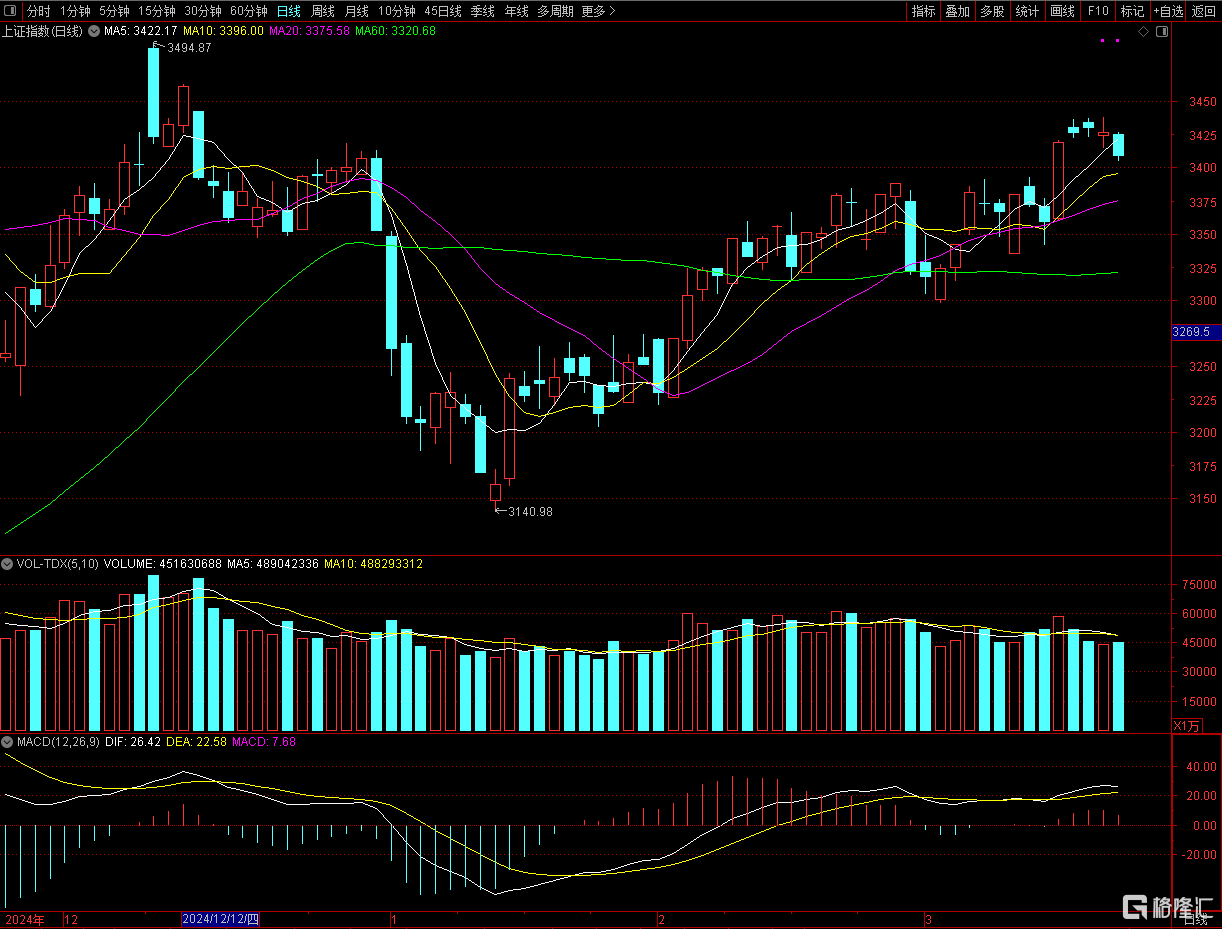
Task: Expand 更多 periods chevron
Action: (612, 11)
